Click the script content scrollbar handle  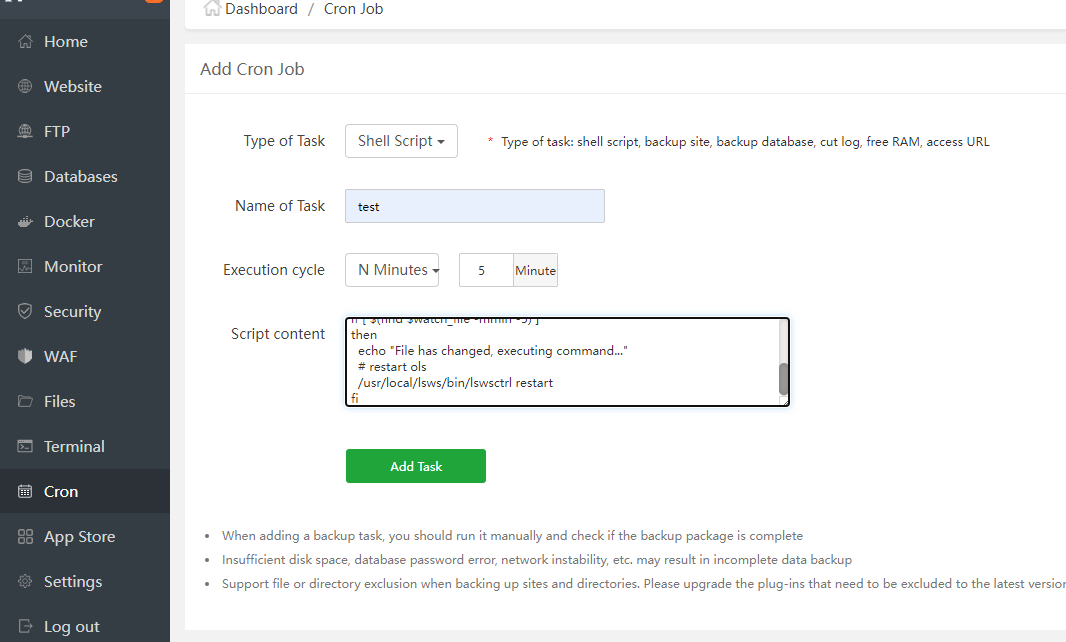[x=784, y=379]
